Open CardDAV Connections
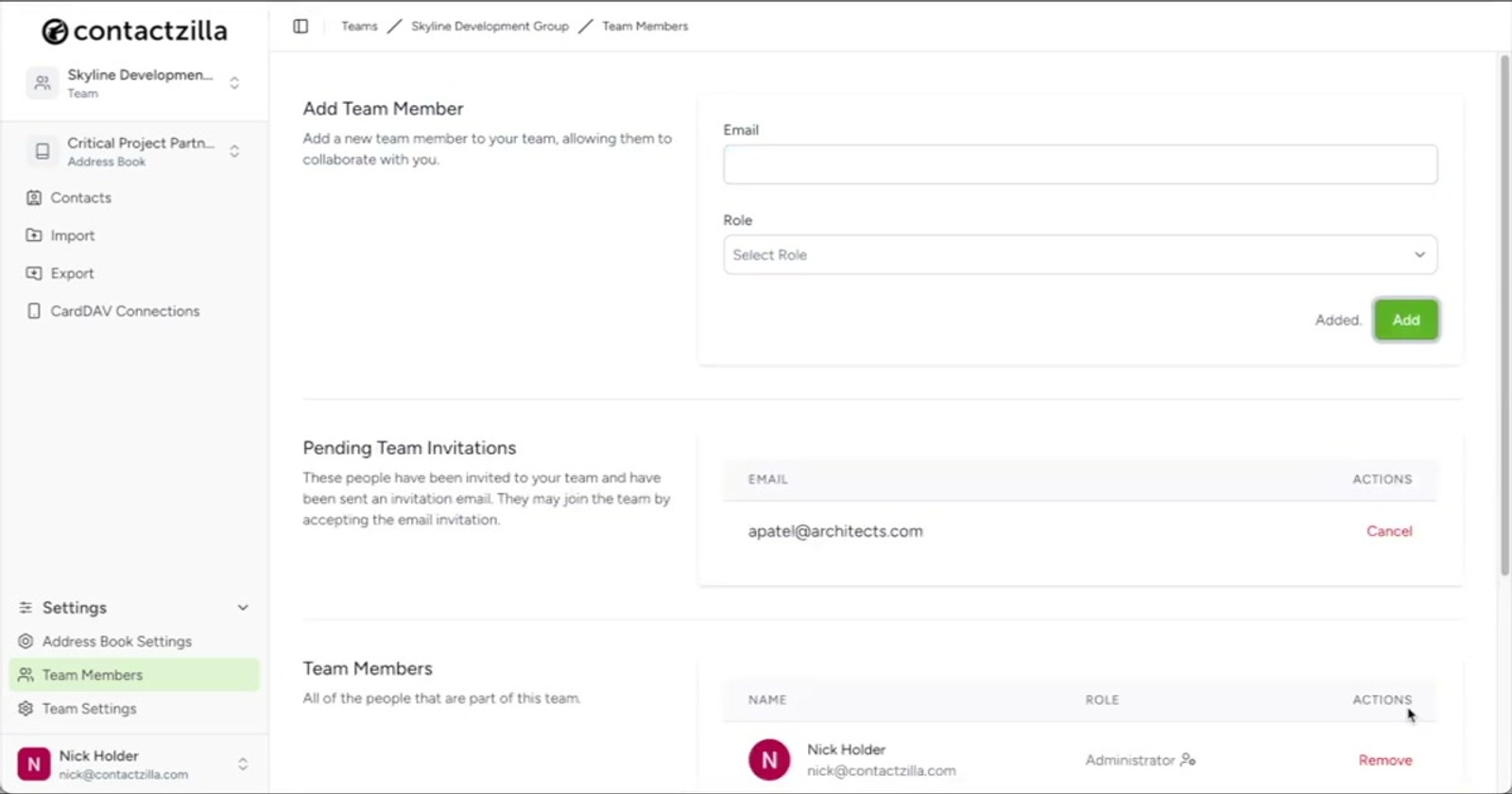Image resolution: width=1512 pixels, height=794 pixels. coord(126,311)
